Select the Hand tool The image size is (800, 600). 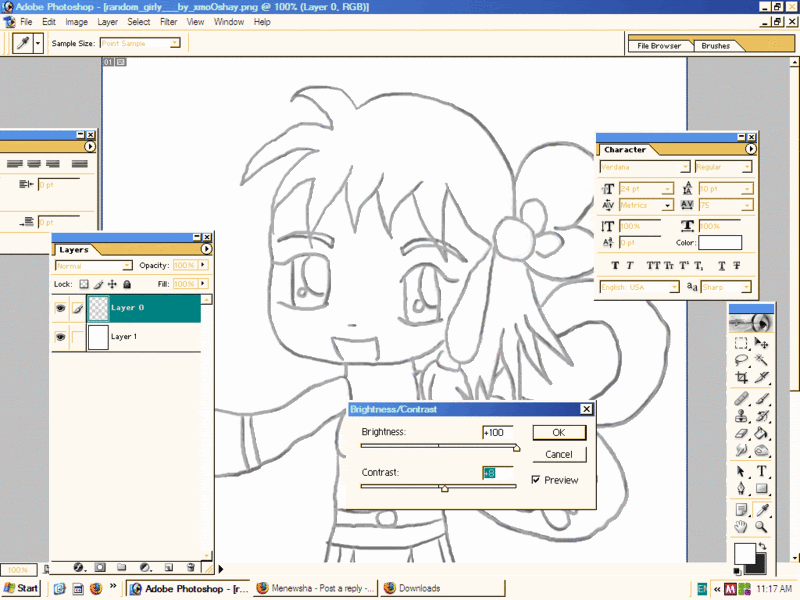click(741, 527)
